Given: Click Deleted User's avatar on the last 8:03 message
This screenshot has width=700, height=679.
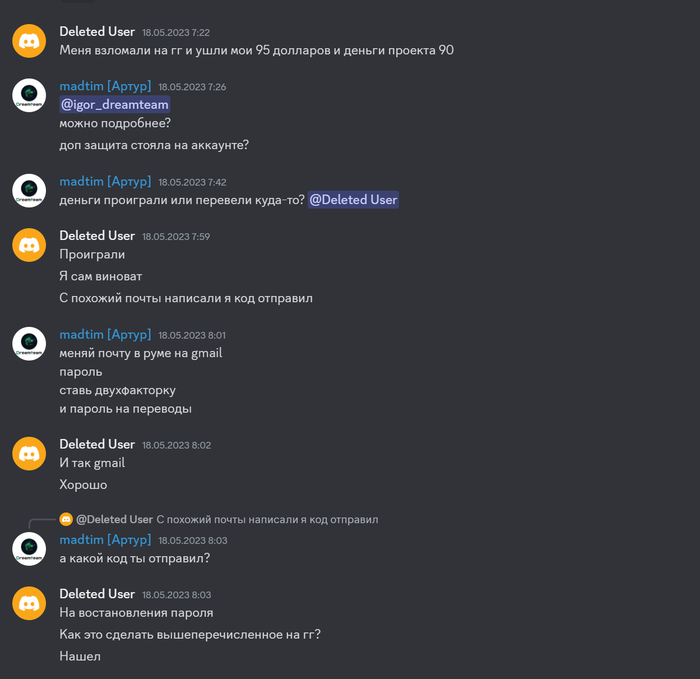Looking at the screenshot, I should (x=29, y=603).
